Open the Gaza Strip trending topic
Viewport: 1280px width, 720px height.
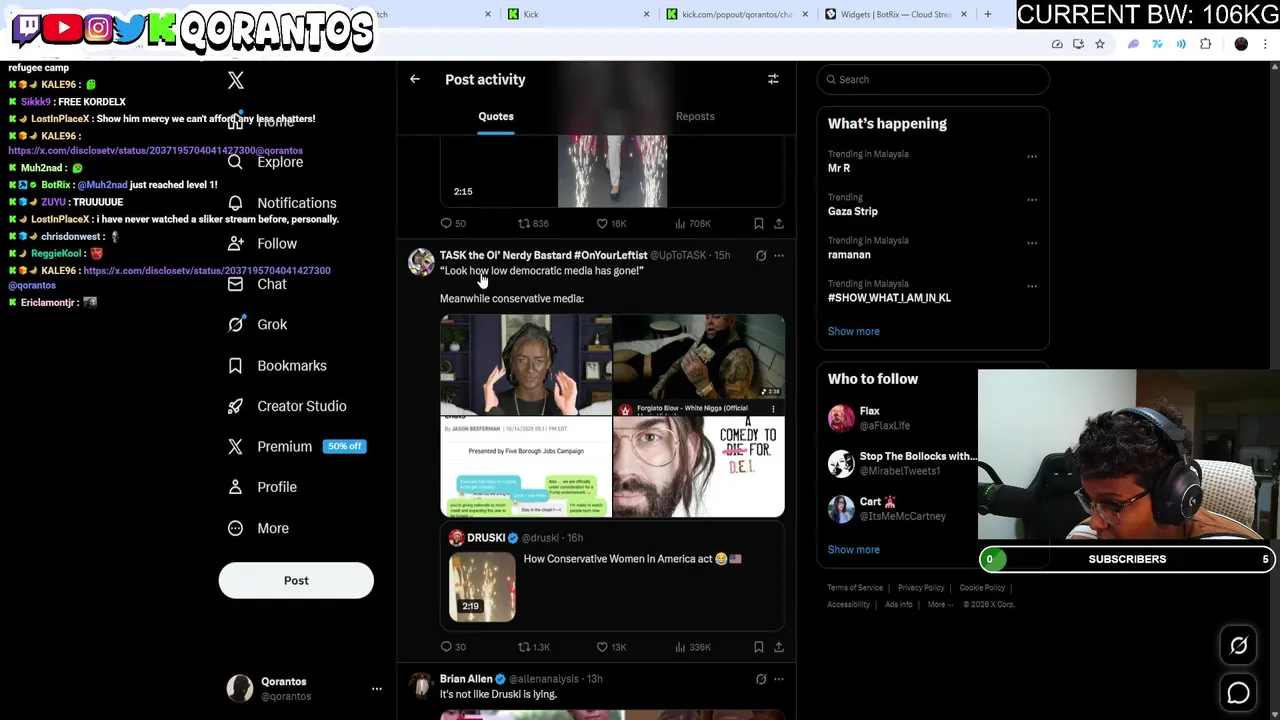(853, 211)
